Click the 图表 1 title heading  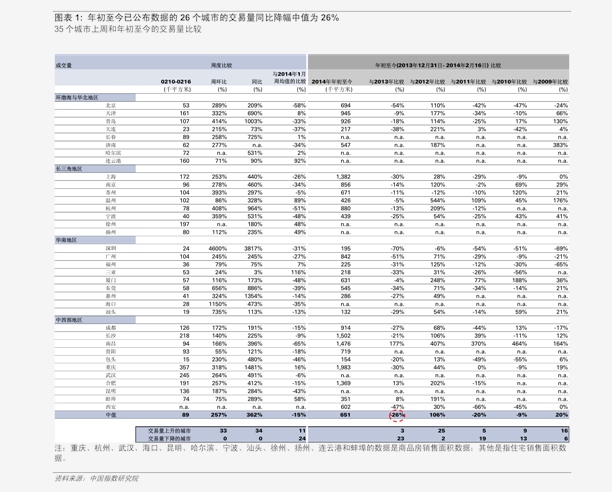[197, 18]
